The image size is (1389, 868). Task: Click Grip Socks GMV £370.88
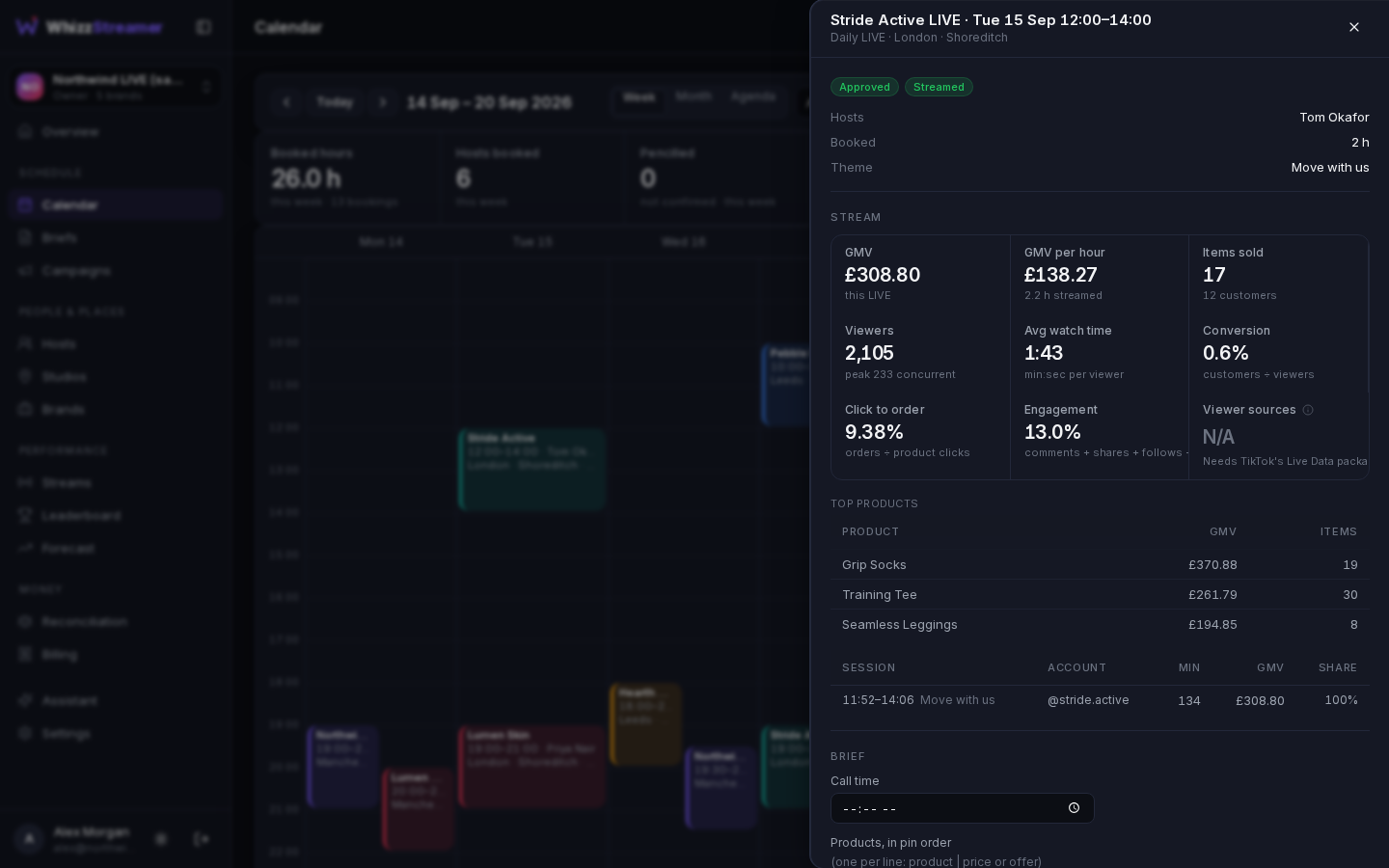(x=1212, y=565)
